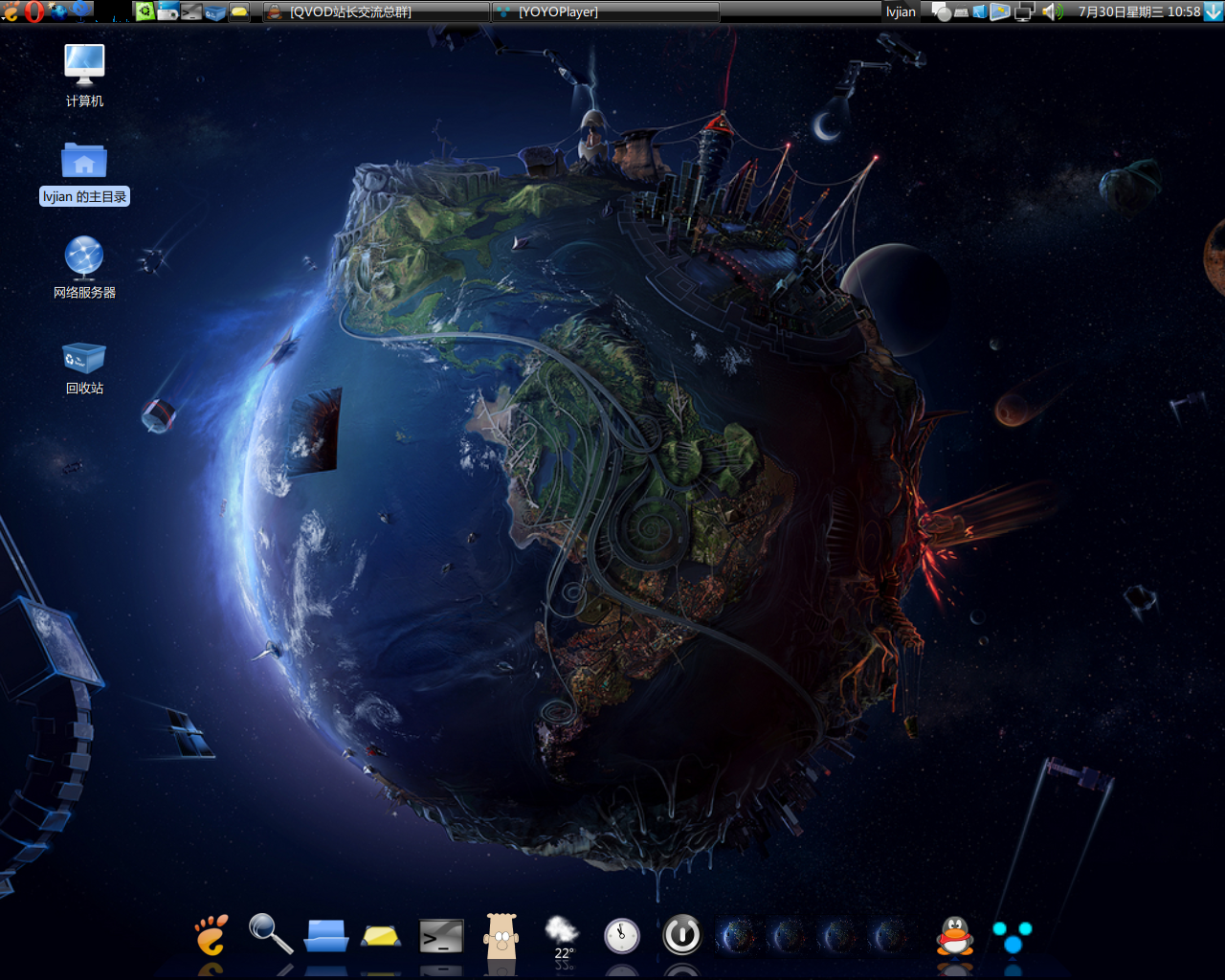Open the blue folder in the dock

[x=326, y=935]
